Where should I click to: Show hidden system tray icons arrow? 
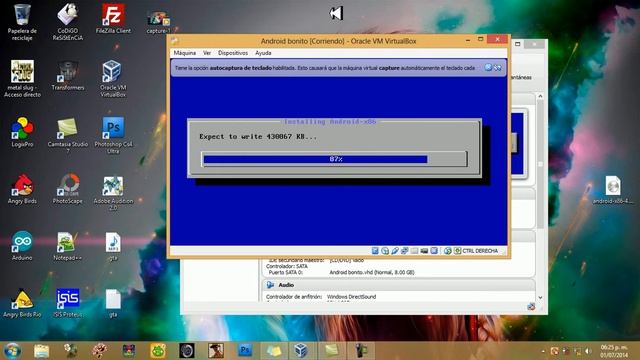point(543,351)
